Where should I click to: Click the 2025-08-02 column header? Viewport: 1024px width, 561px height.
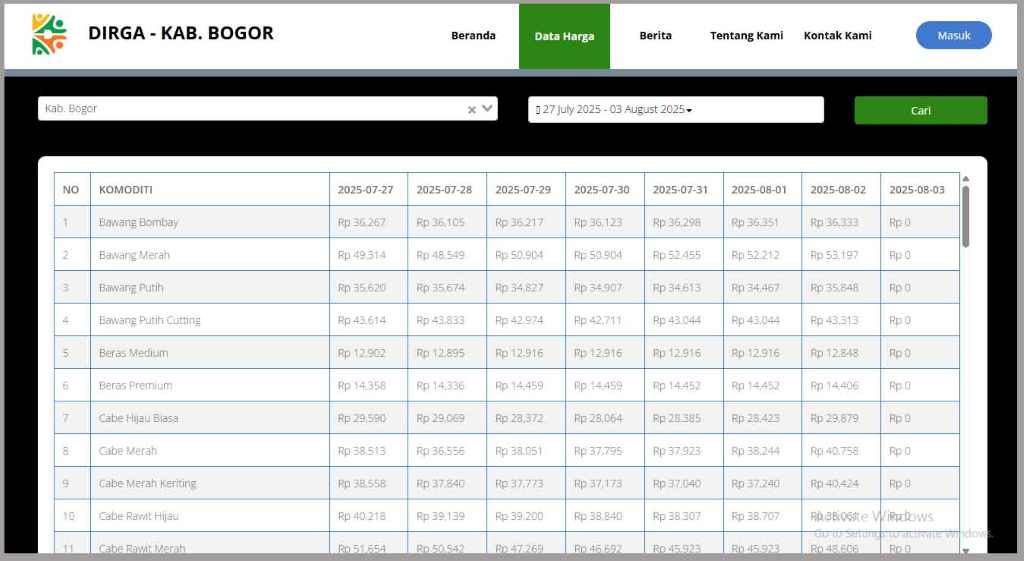pyautogui.click(x=841, y=189)
